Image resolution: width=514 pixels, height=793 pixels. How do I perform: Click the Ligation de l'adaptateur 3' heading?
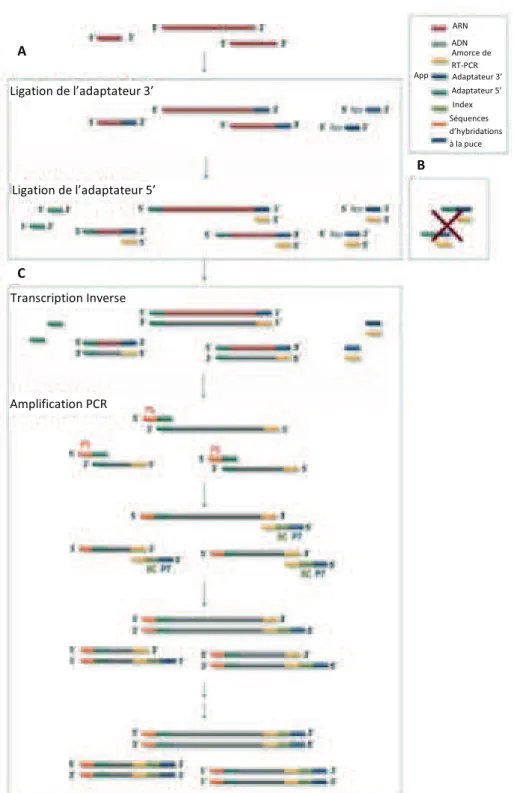[x=82, y=91]
